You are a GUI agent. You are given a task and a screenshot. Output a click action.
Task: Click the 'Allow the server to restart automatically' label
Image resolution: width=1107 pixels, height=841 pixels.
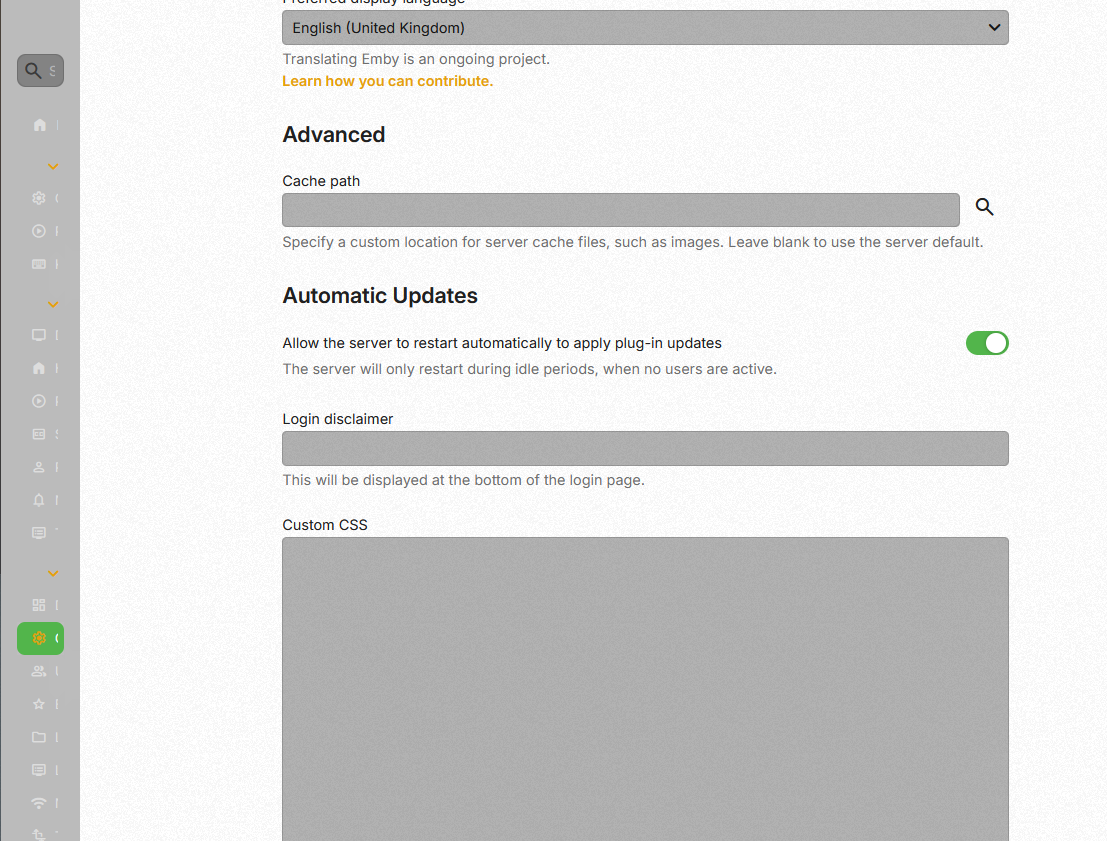[502, 343]
